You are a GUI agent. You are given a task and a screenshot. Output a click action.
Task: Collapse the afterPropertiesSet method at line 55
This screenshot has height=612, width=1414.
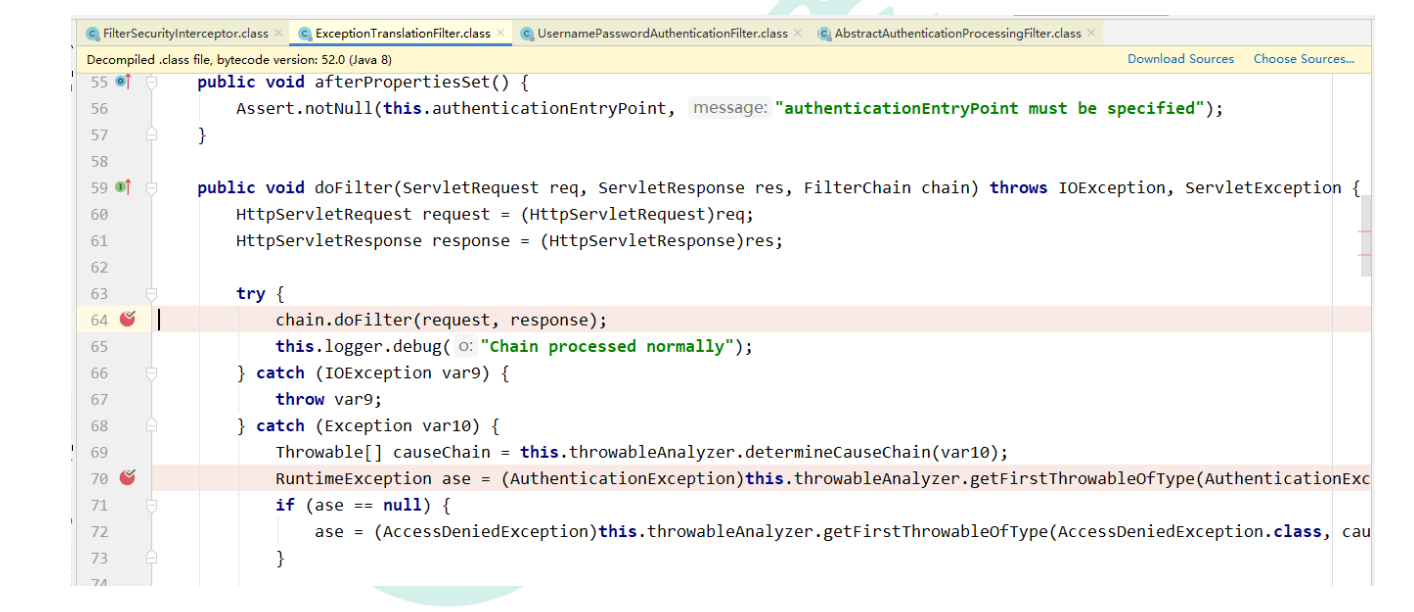(152, 82)
